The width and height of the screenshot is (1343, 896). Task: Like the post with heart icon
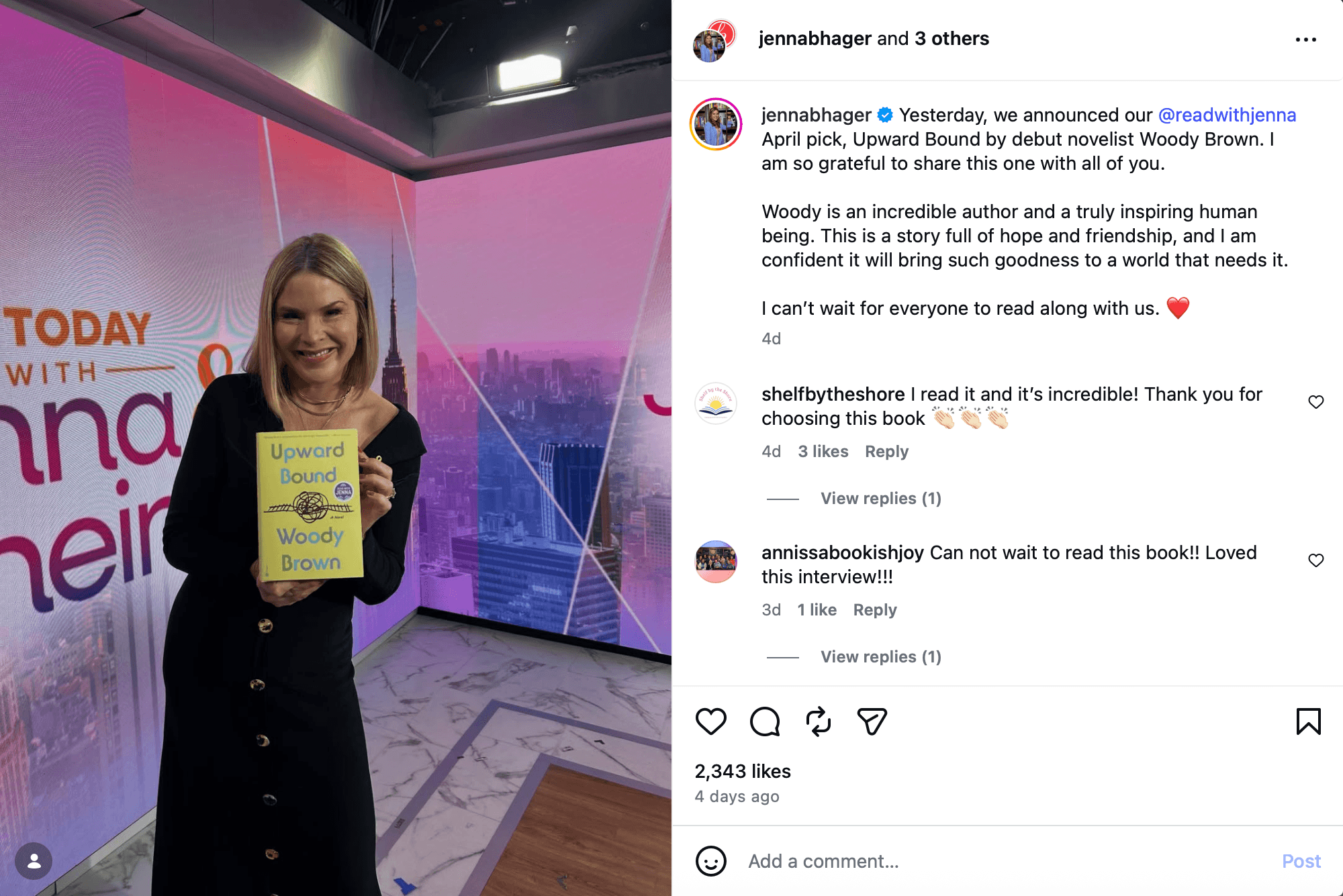click(x=710, y=721)
